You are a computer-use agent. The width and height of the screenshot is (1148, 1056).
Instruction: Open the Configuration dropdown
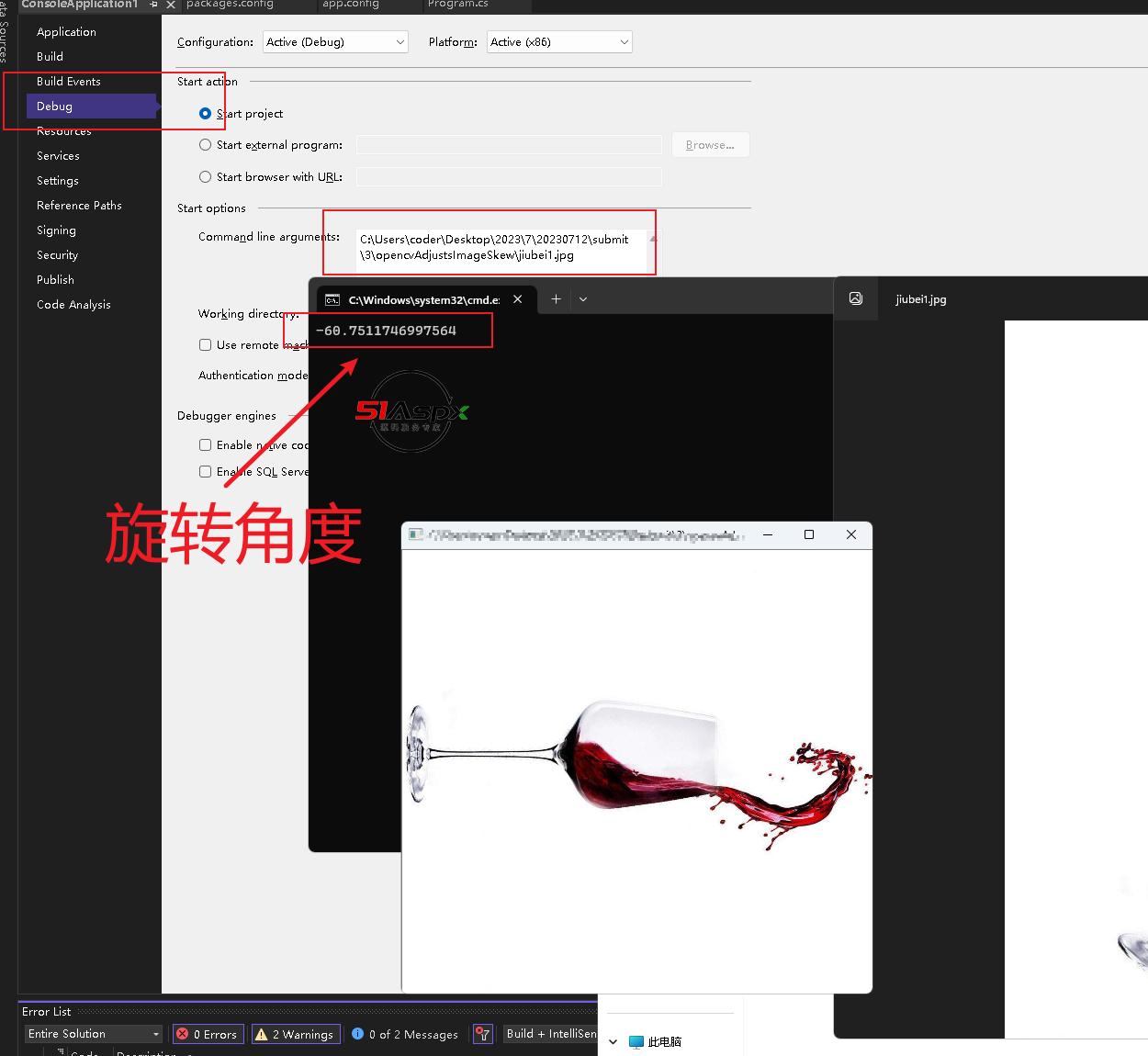pyautogui.click(x=335, y=42)
